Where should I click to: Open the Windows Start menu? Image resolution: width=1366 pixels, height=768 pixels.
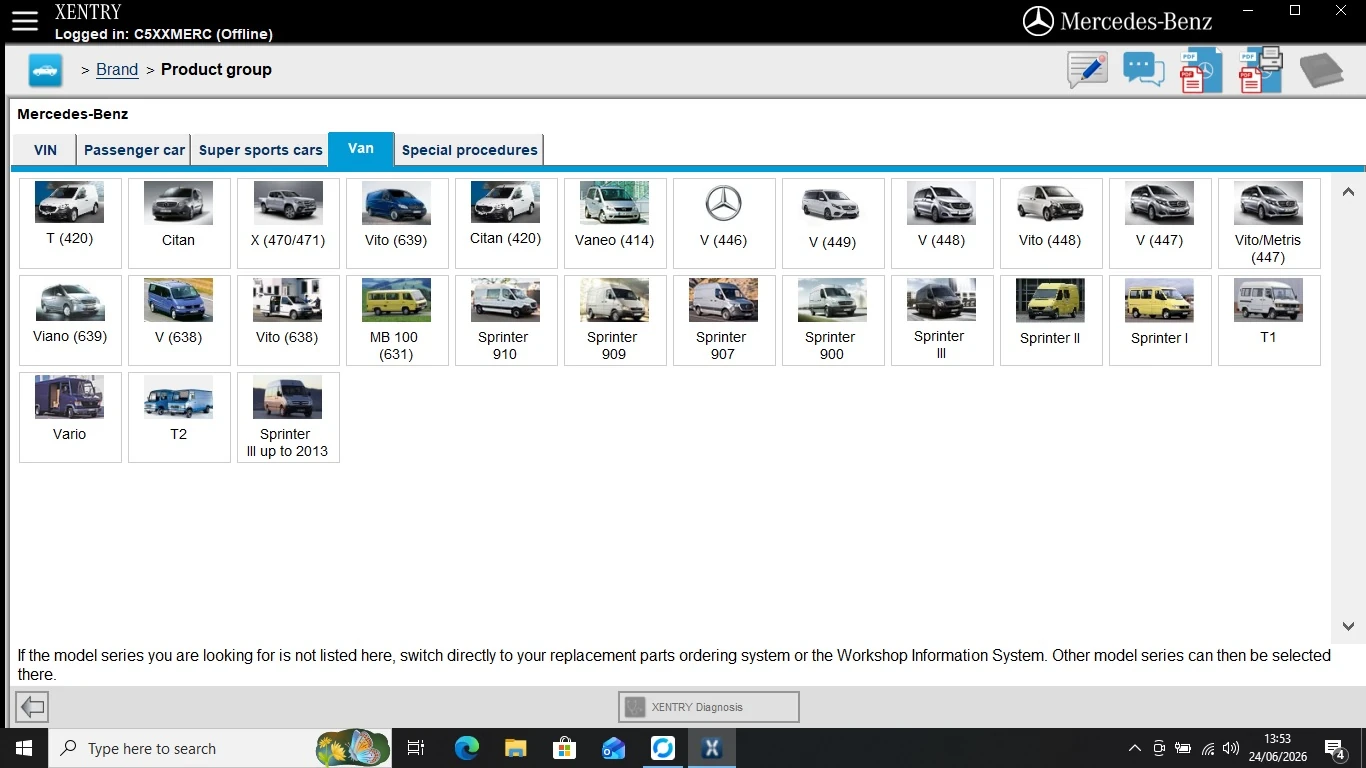pos(24,748)
